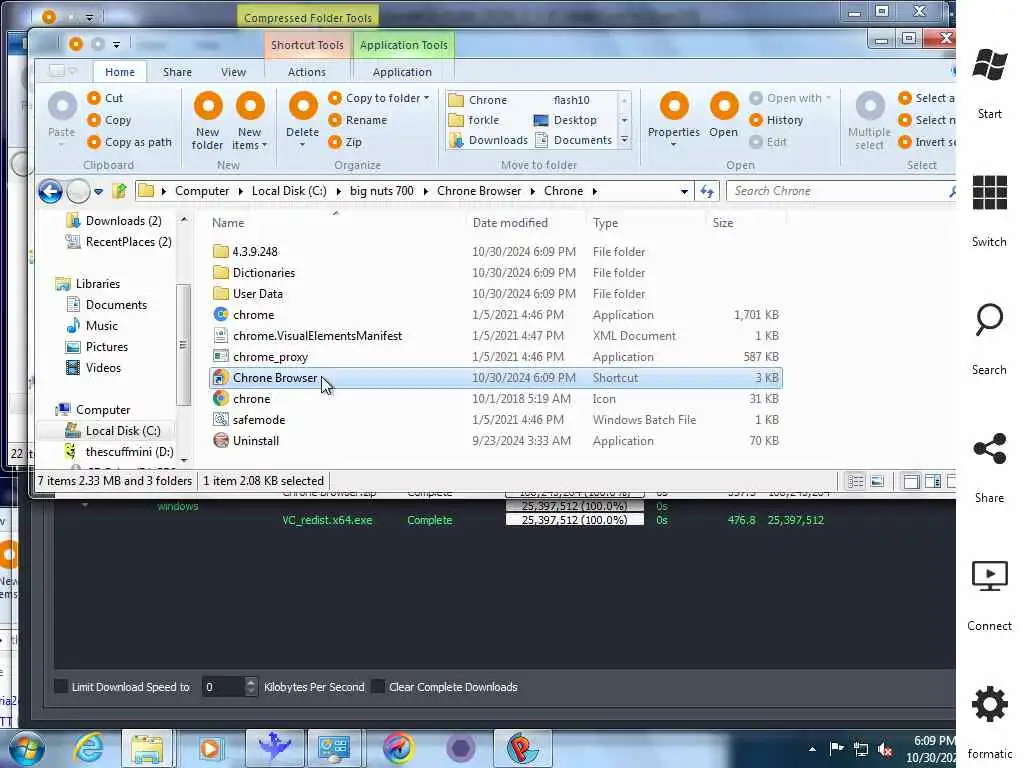This screenshot has width=1024, height=768.
Task: Enable Limit Download Speed checkbox
Action: pos(61,686)
